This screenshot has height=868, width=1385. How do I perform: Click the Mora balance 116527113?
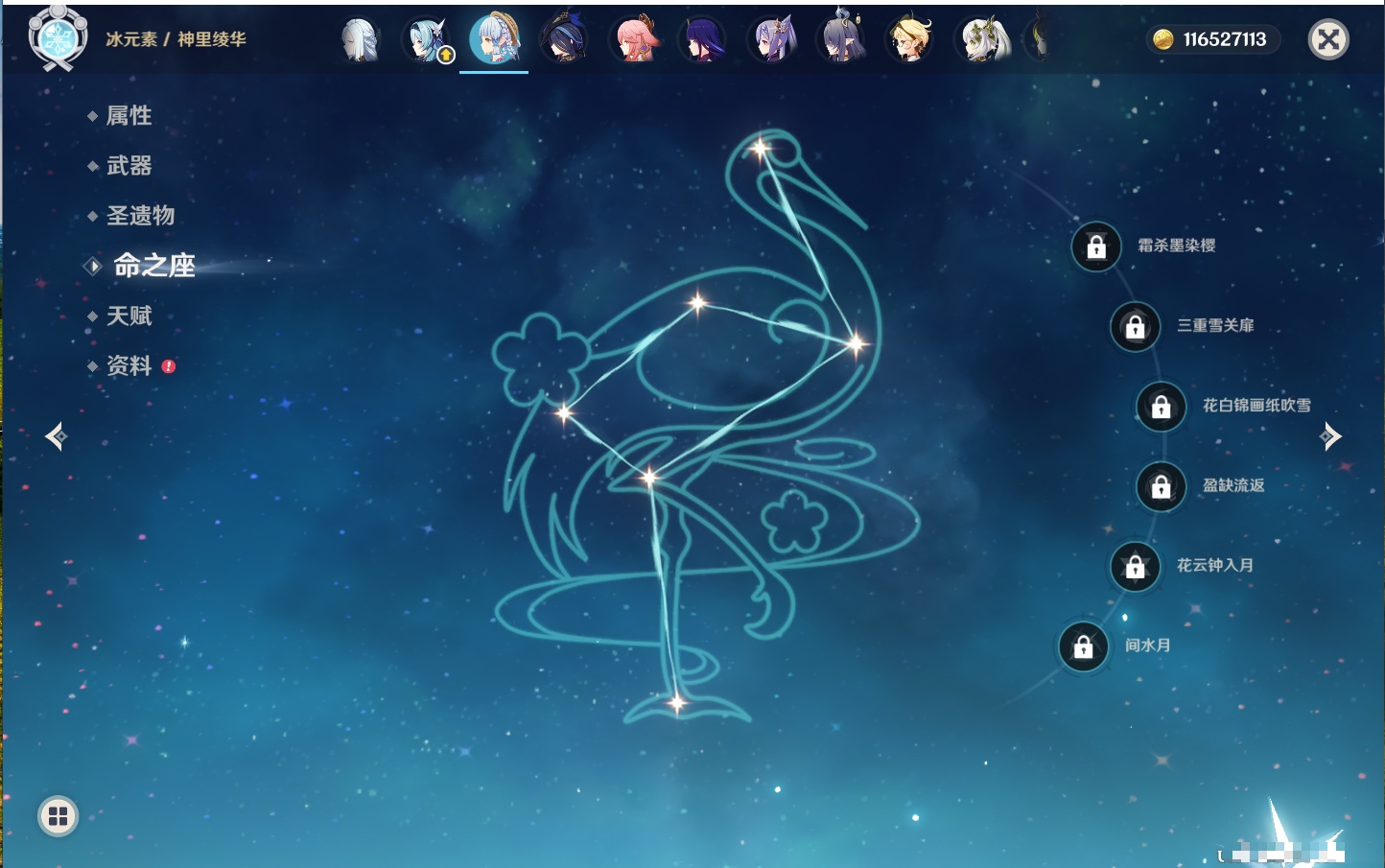coord(1225,39)
